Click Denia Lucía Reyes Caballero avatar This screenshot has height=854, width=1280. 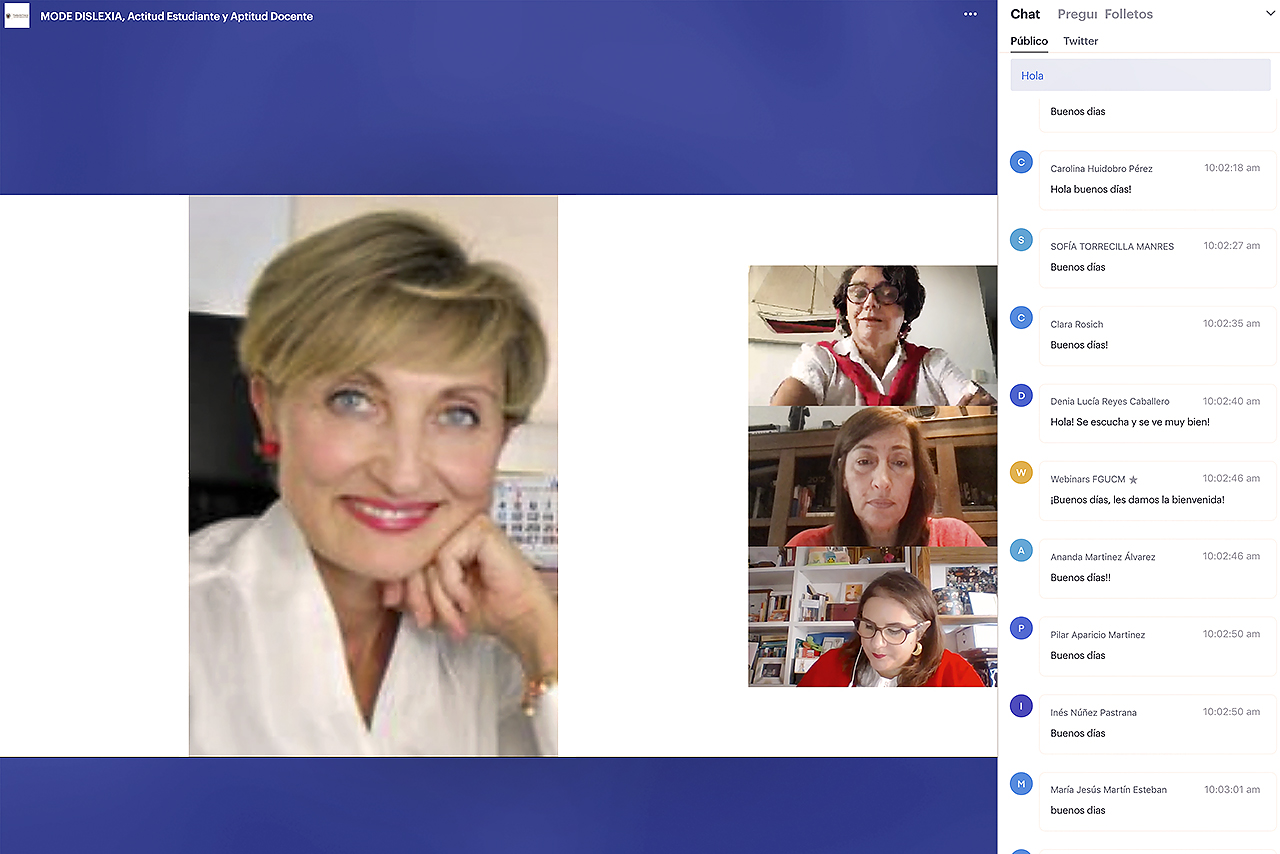coord(1021,395)
